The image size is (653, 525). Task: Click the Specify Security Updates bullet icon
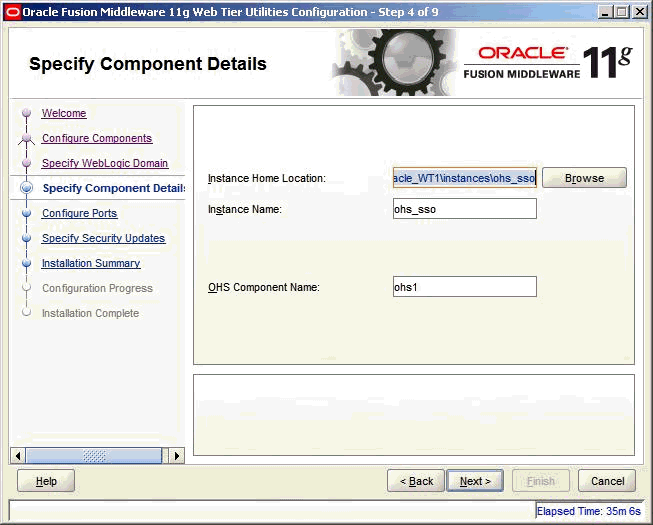27,238
